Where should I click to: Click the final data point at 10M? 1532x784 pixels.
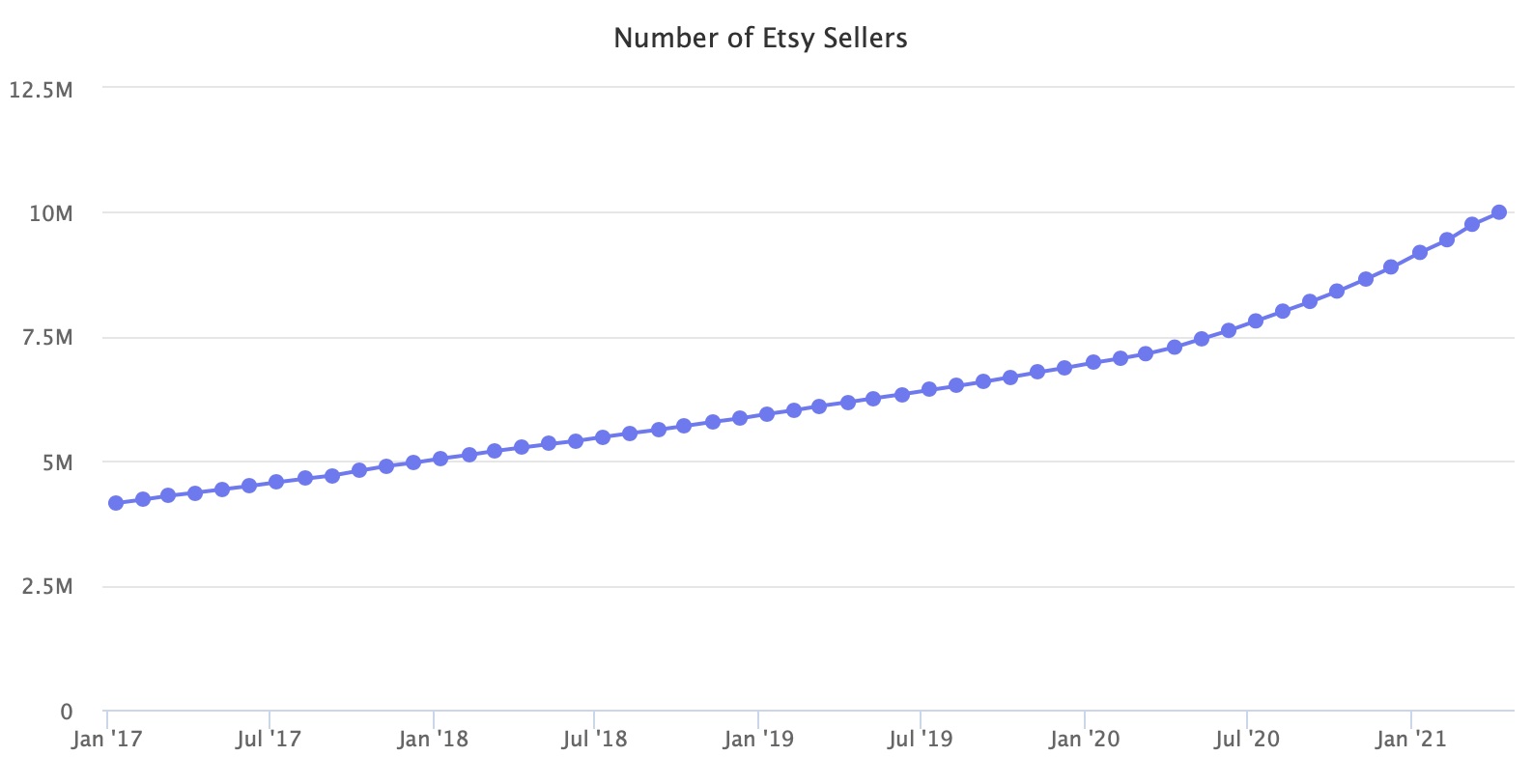click(1499, 212)
